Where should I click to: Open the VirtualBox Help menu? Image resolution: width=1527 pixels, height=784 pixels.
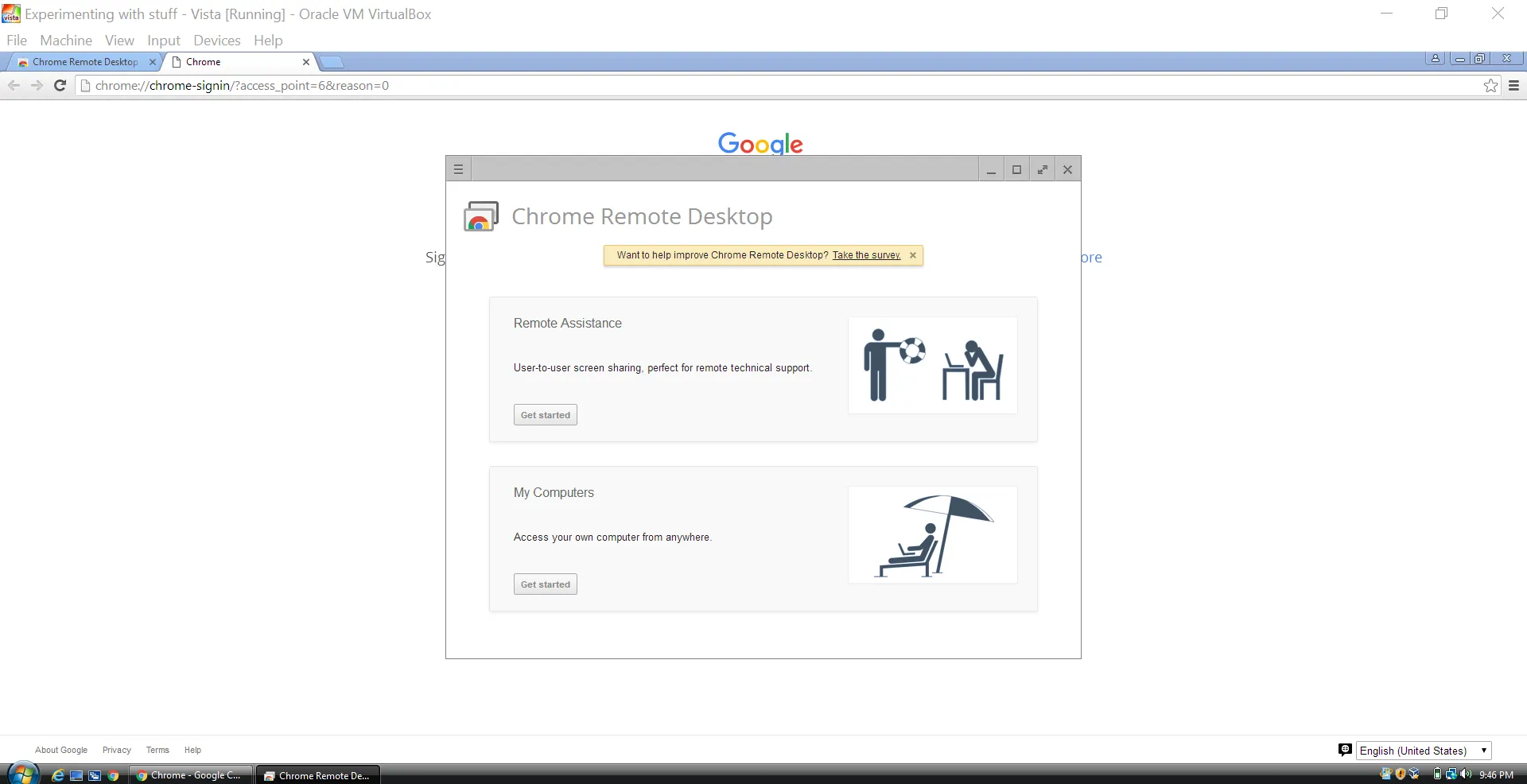tap(268, 41)
